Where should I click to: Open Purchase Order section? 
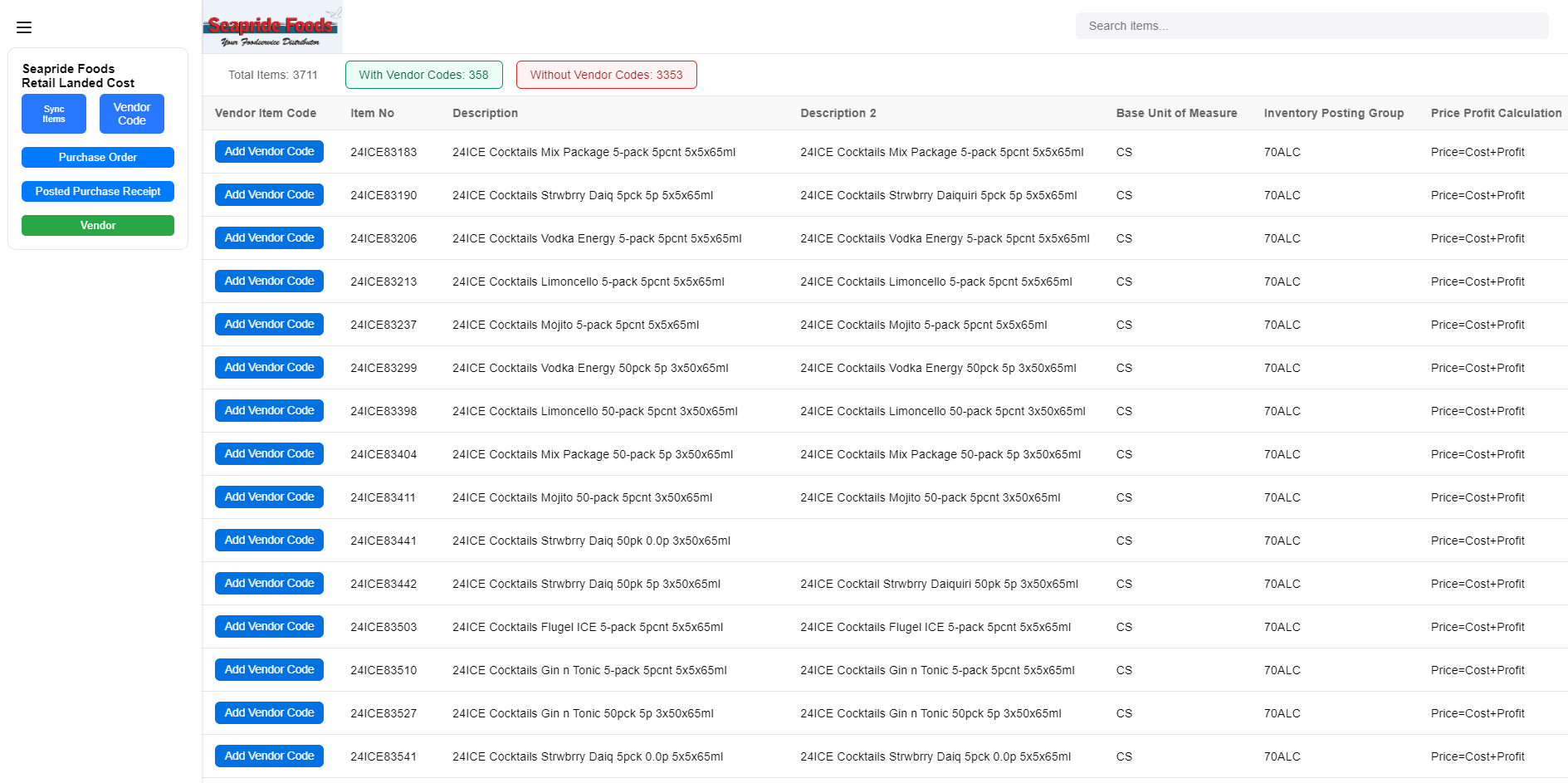(98, 157)
